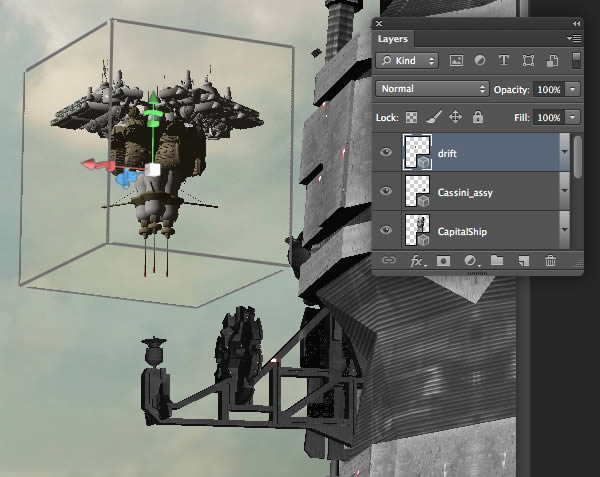Filter layers by type layers icon
Image resolution: width=600 pixels, height=477 pixels.
tap(504, 60)
